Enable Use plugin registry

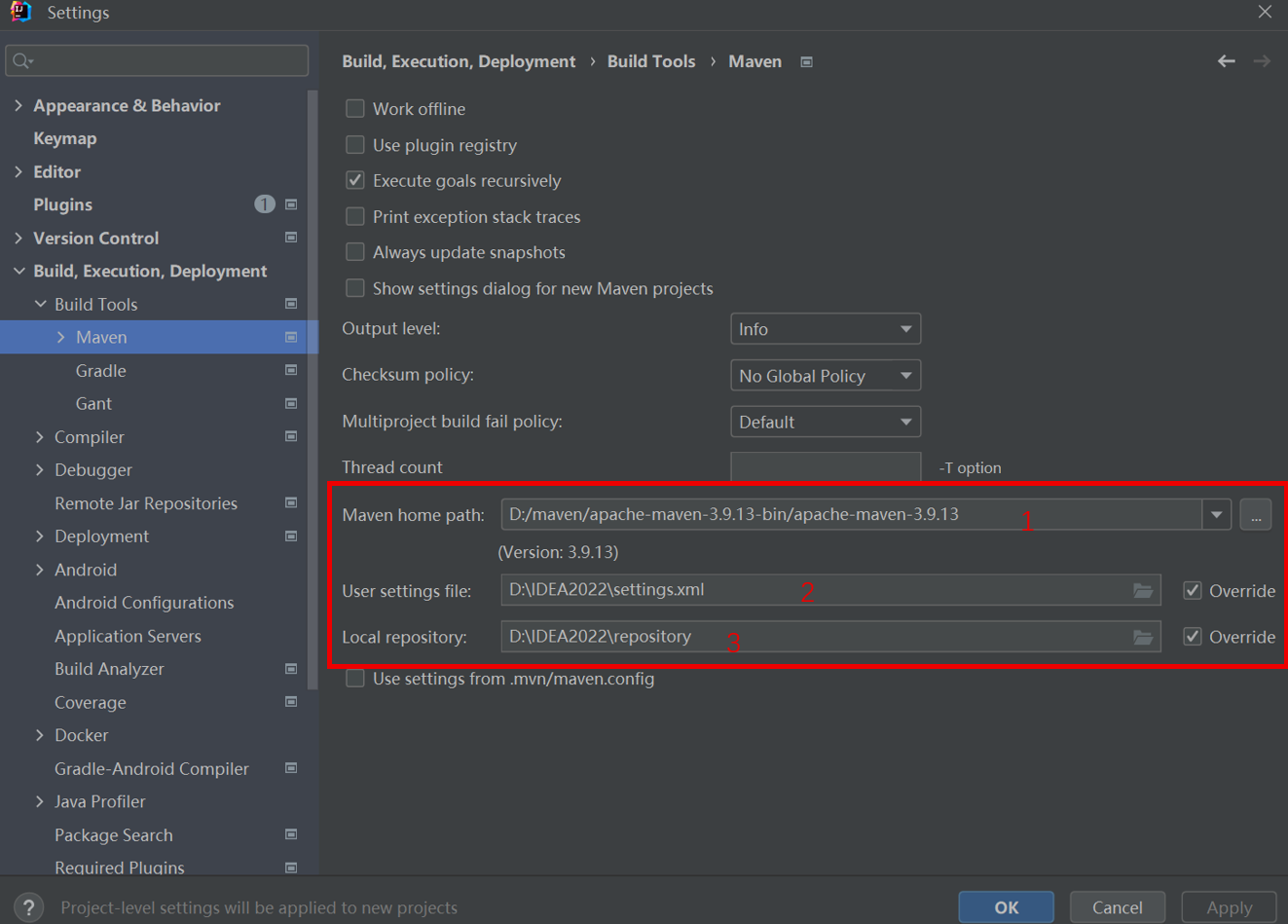[355, 144]
